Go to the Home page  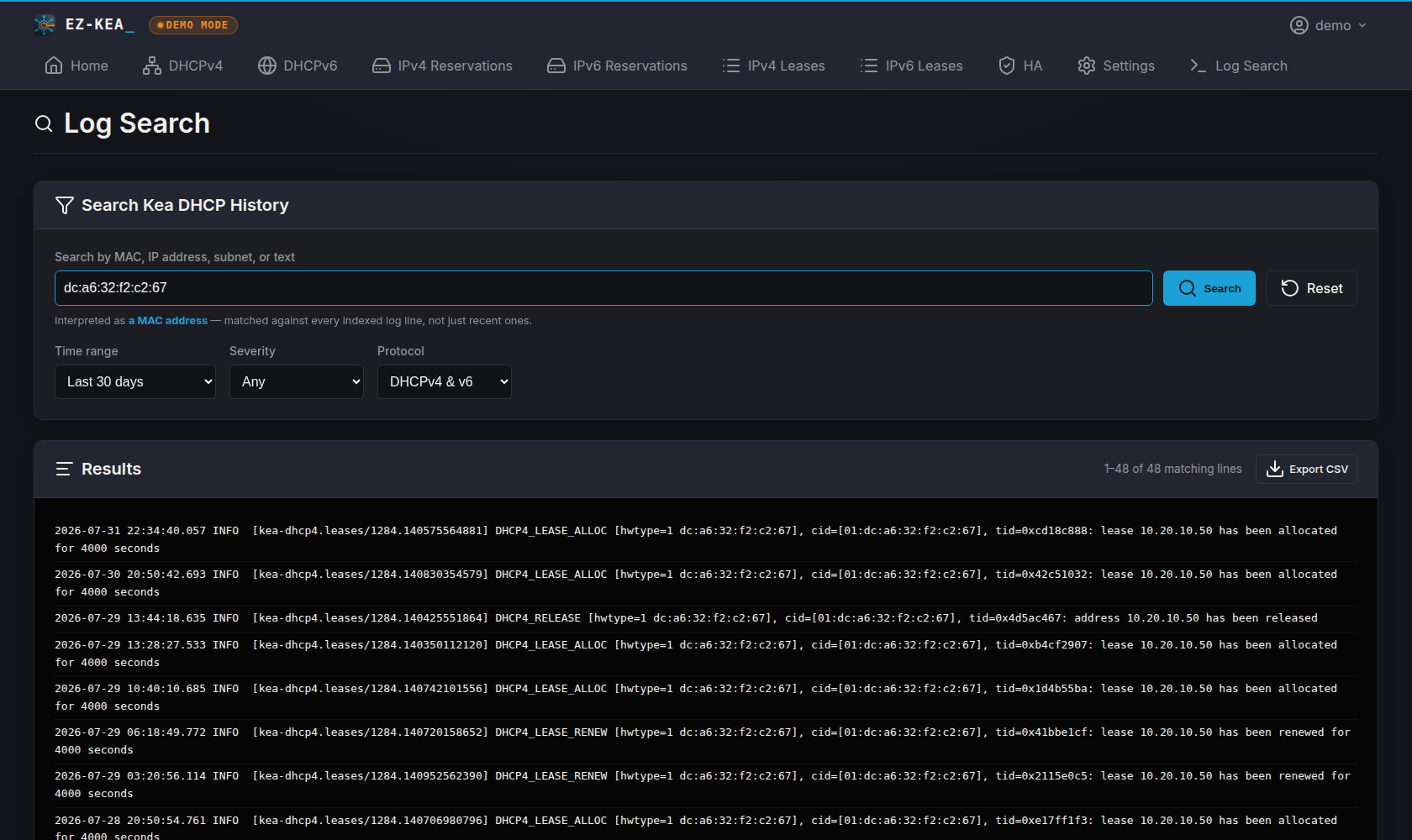click(x=76, y=66)
